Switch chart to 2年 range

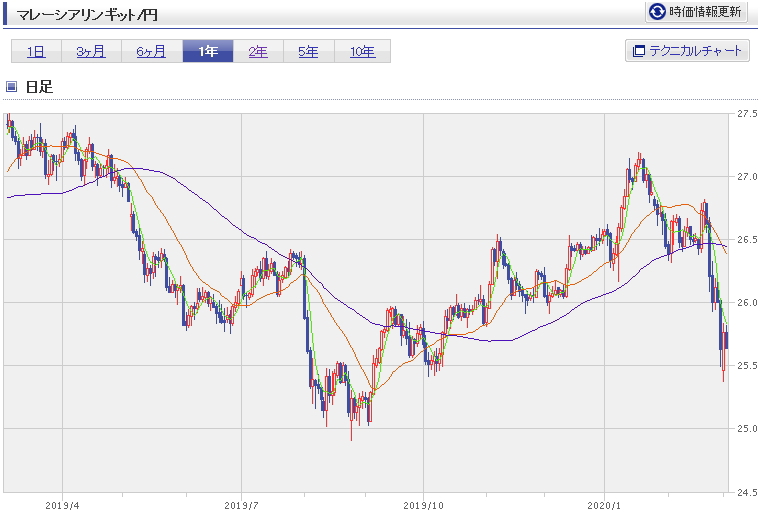pyautogui.click(x=258, y=51)
